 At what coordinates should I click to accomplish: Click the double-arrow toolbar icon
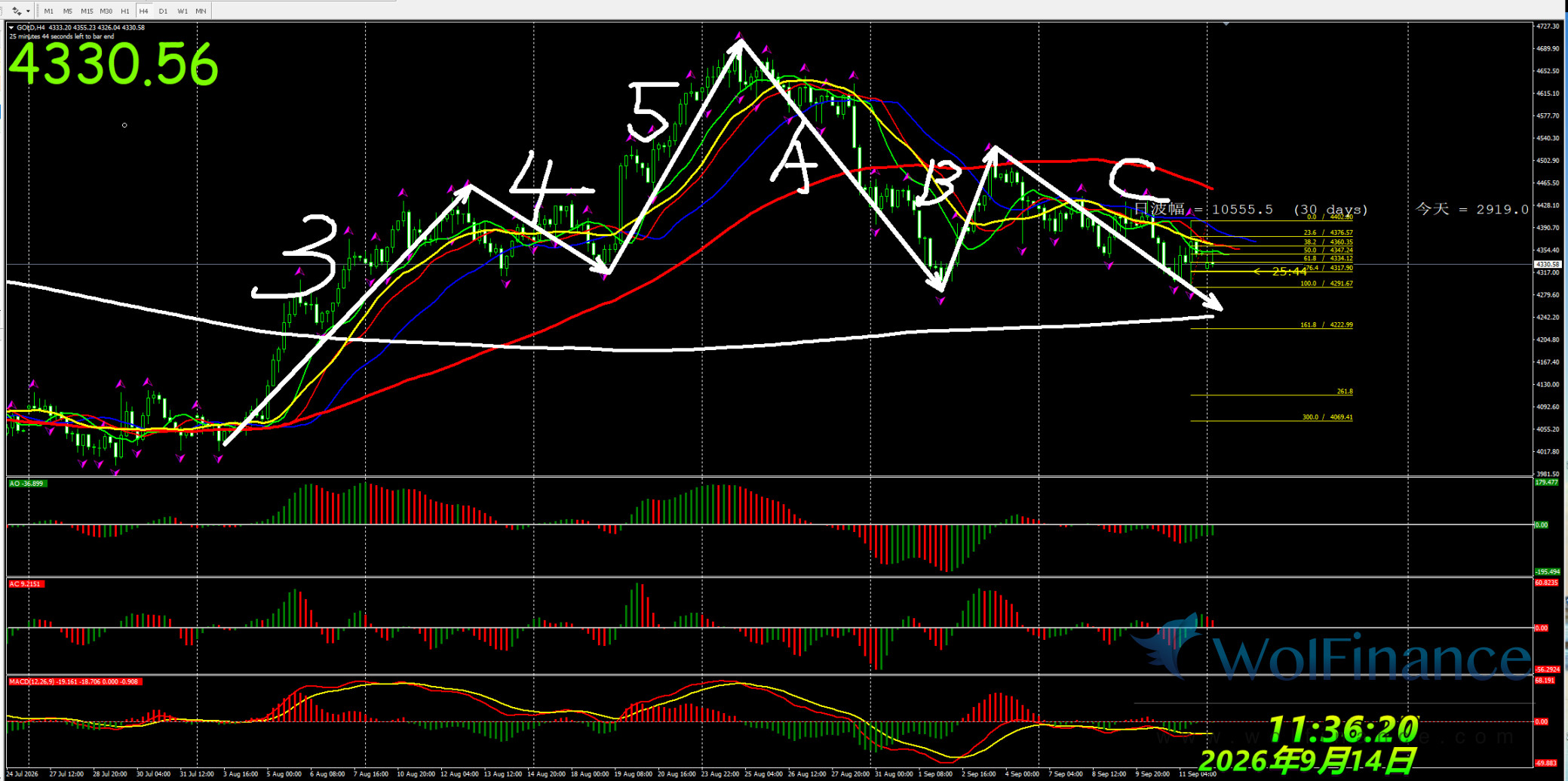(17, 11)
